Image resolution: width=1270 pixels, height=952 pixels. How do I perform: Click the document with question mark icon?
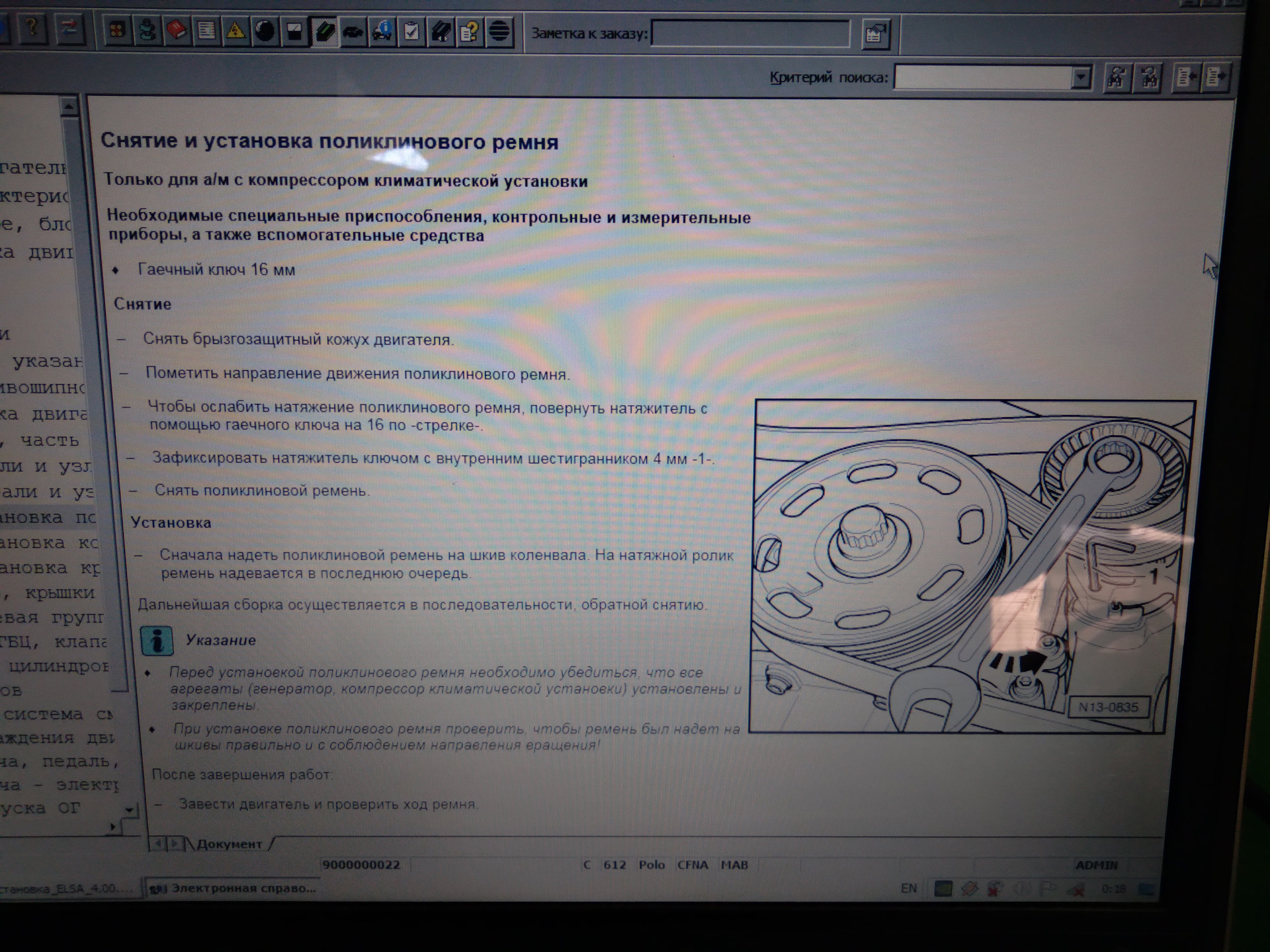click(x=470, y=32)
